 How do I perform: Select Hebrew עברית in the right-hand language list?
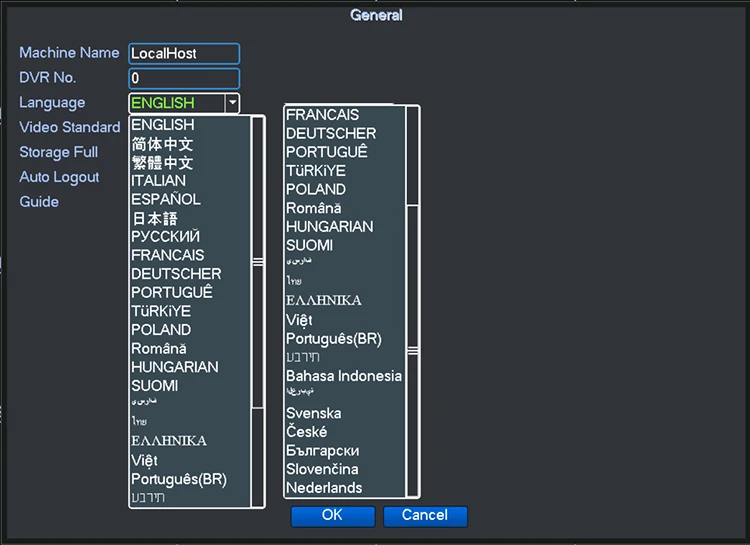pyautogui.click(x=344, y=357)
